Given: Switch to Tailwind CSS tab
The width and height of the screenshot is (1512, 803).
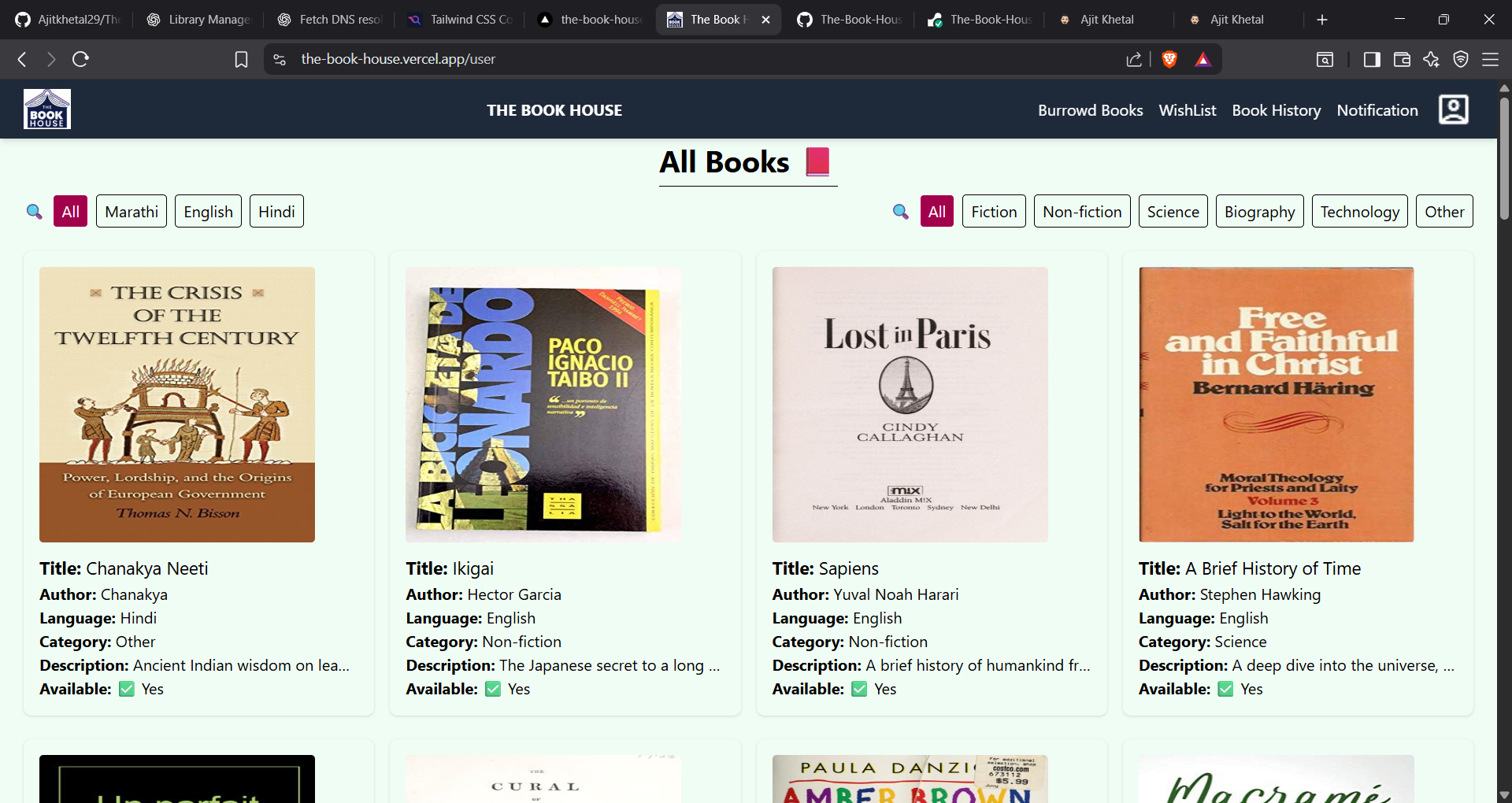Looking at the screenshot, I should point(460,20).
